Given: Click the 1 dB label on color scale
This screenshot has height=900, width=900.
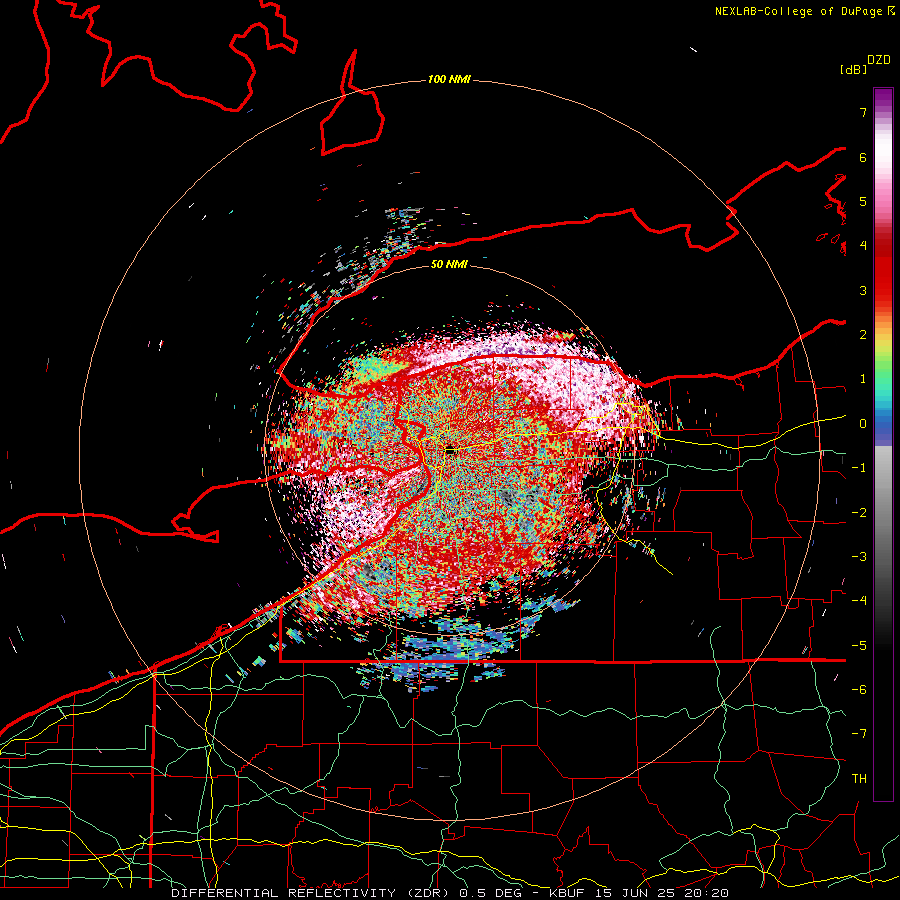Looking at the screenshot, I should [863, 379].
